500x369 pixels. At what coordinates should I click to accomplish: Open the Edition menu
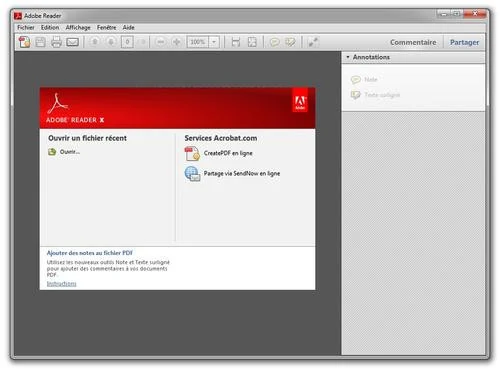pos(50,27)
